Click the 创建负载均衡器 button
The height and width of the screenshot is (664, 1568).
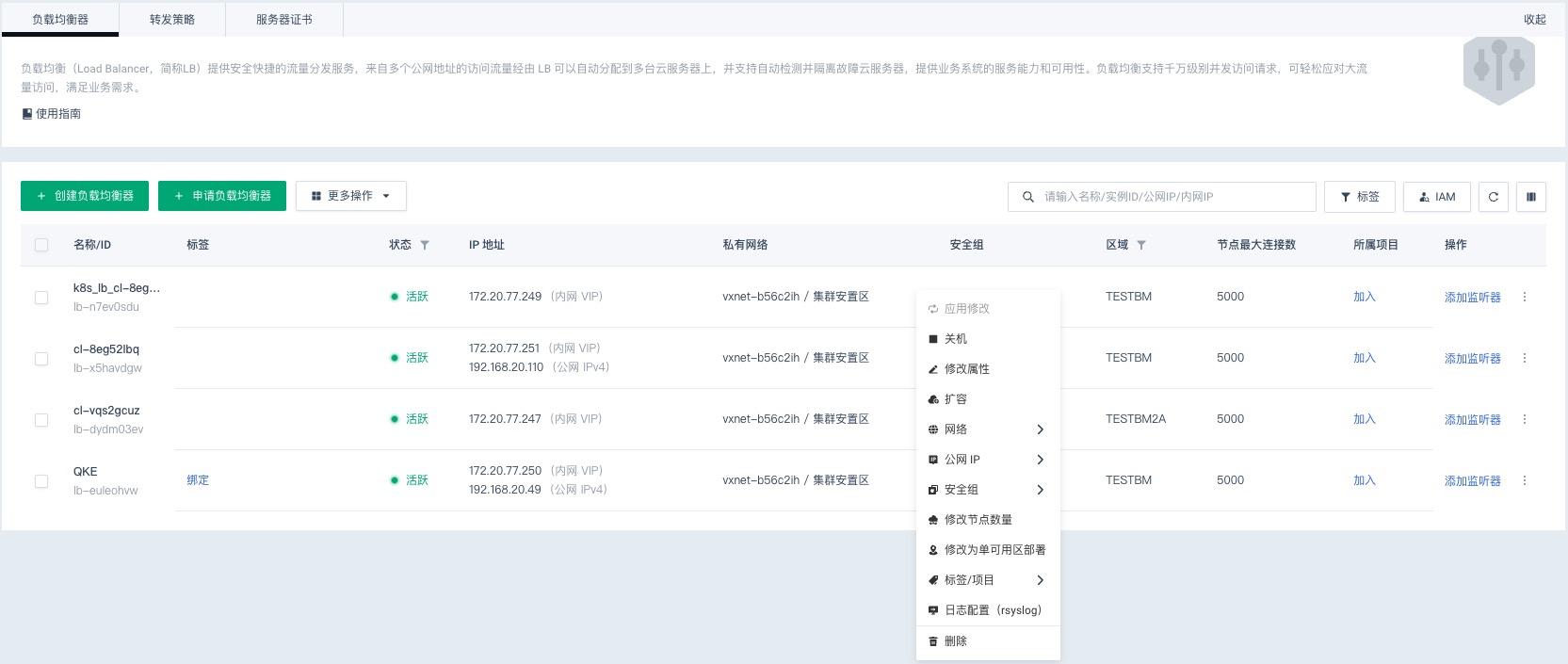pyautogui.click(x=85, y=196)
